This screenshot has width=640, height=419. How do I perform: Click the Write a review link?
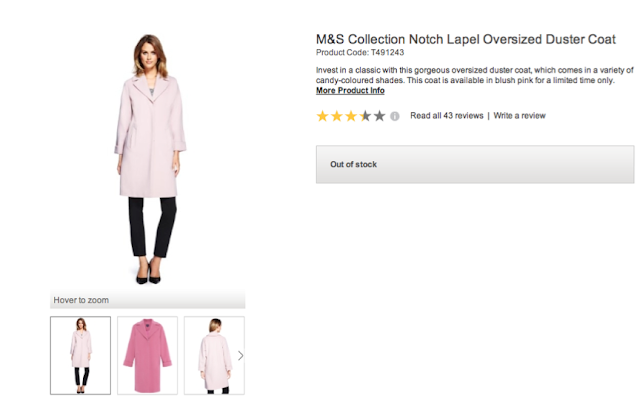(519, 116)
